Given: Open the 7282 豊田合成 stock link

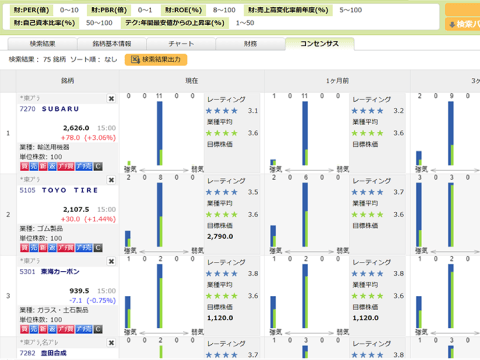Looking at the screenshot, I should (x=43, y=353).
